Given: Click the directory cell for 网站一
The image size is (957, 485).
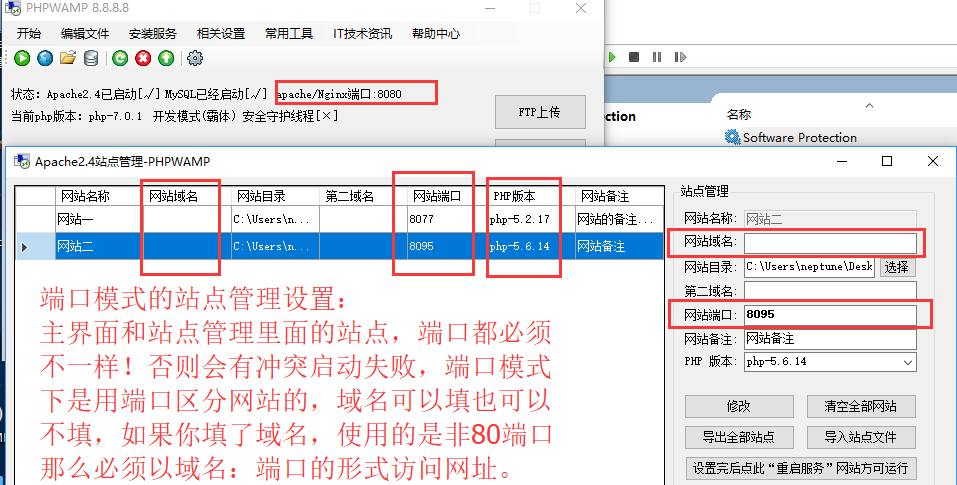Looking at the screenshot, I should pos(275,219).
